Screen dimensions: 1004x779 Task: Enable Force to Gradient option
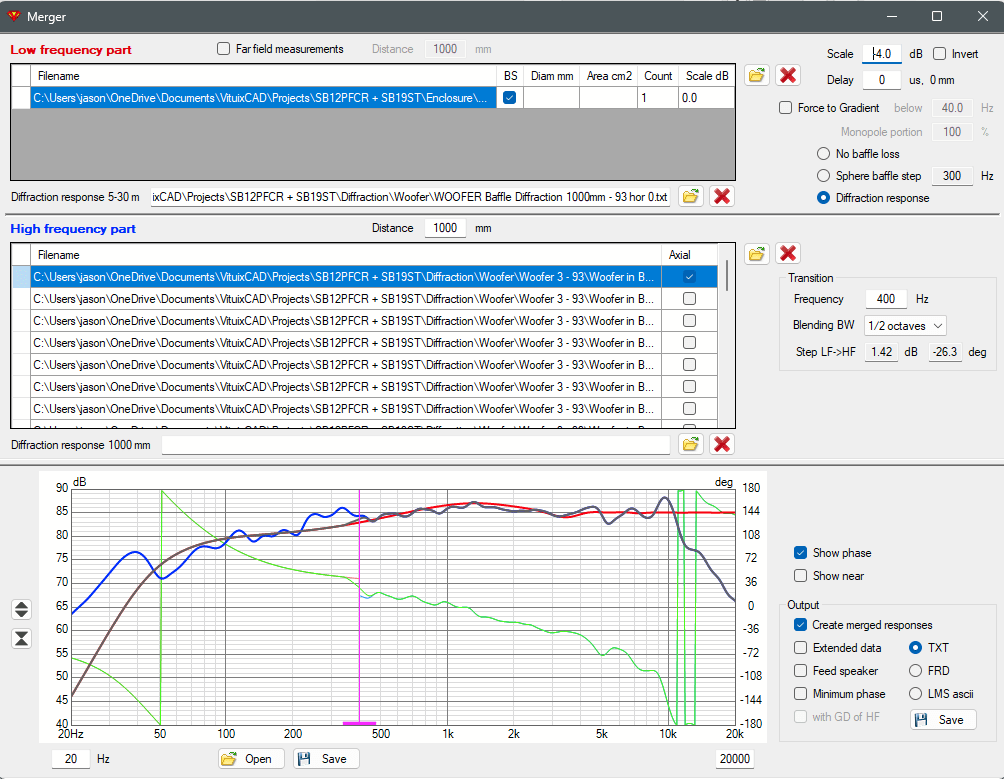pos(786,108)
